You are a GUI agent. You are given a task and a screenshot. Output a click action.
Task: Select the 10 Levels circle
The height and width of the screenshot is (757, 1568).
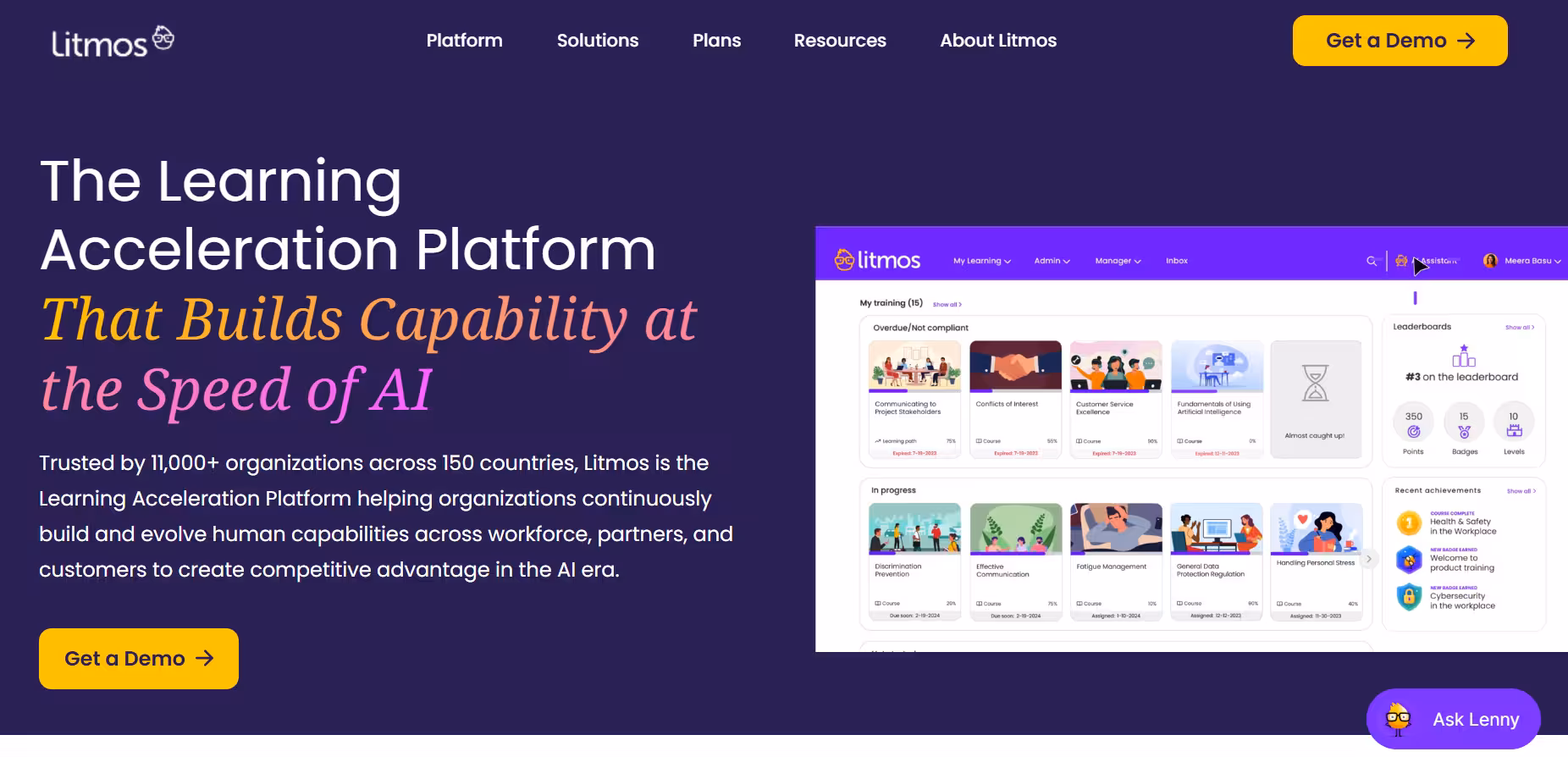(1514, 422)
